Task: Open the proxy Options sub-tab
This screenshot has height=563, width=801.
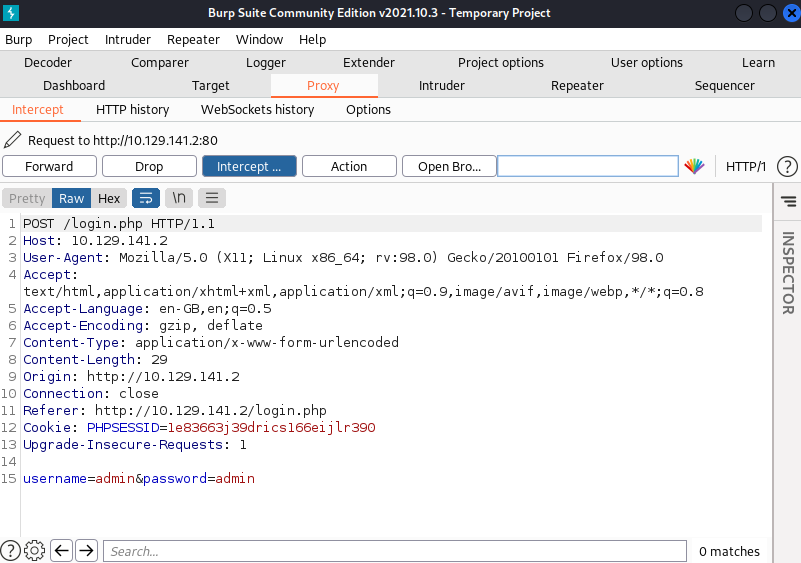Action: [368, 109]
